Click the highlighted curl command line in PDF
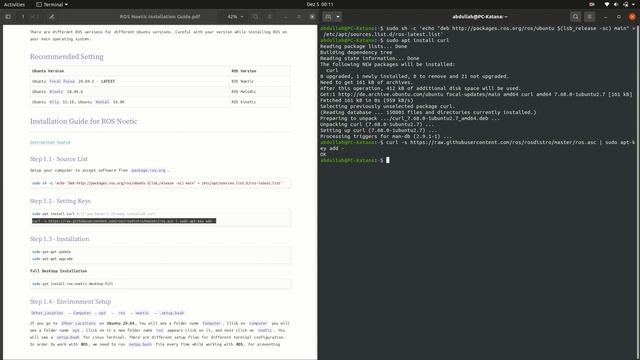The image size is (640, 360). pos(124,221)
